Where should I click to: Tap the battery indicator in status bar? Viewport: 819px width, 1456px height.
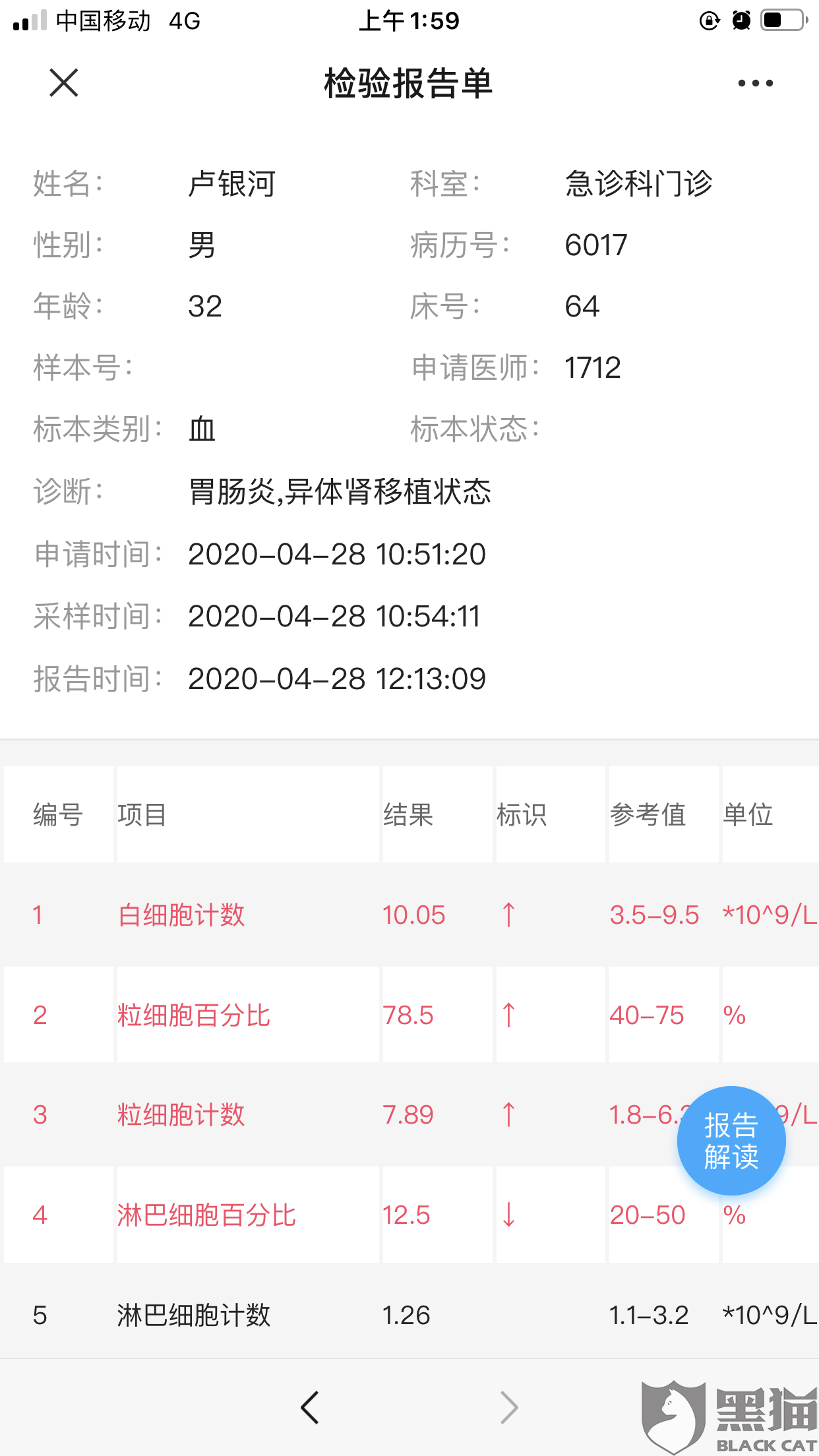(785, 20)
